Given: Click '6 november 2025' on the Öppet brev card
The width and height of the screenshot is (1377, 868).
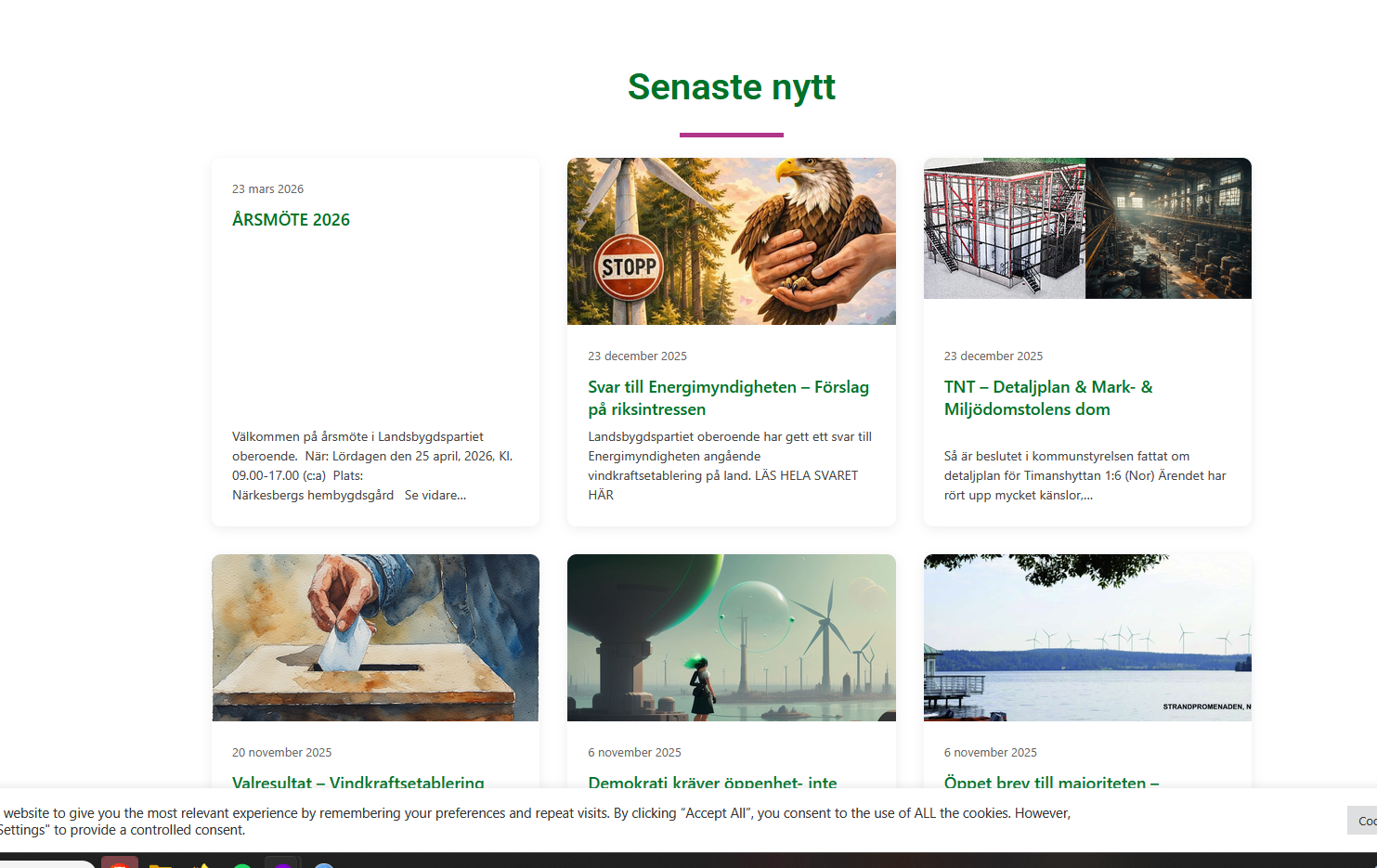Looking at the screenshot, I should (x=991, y=753).
